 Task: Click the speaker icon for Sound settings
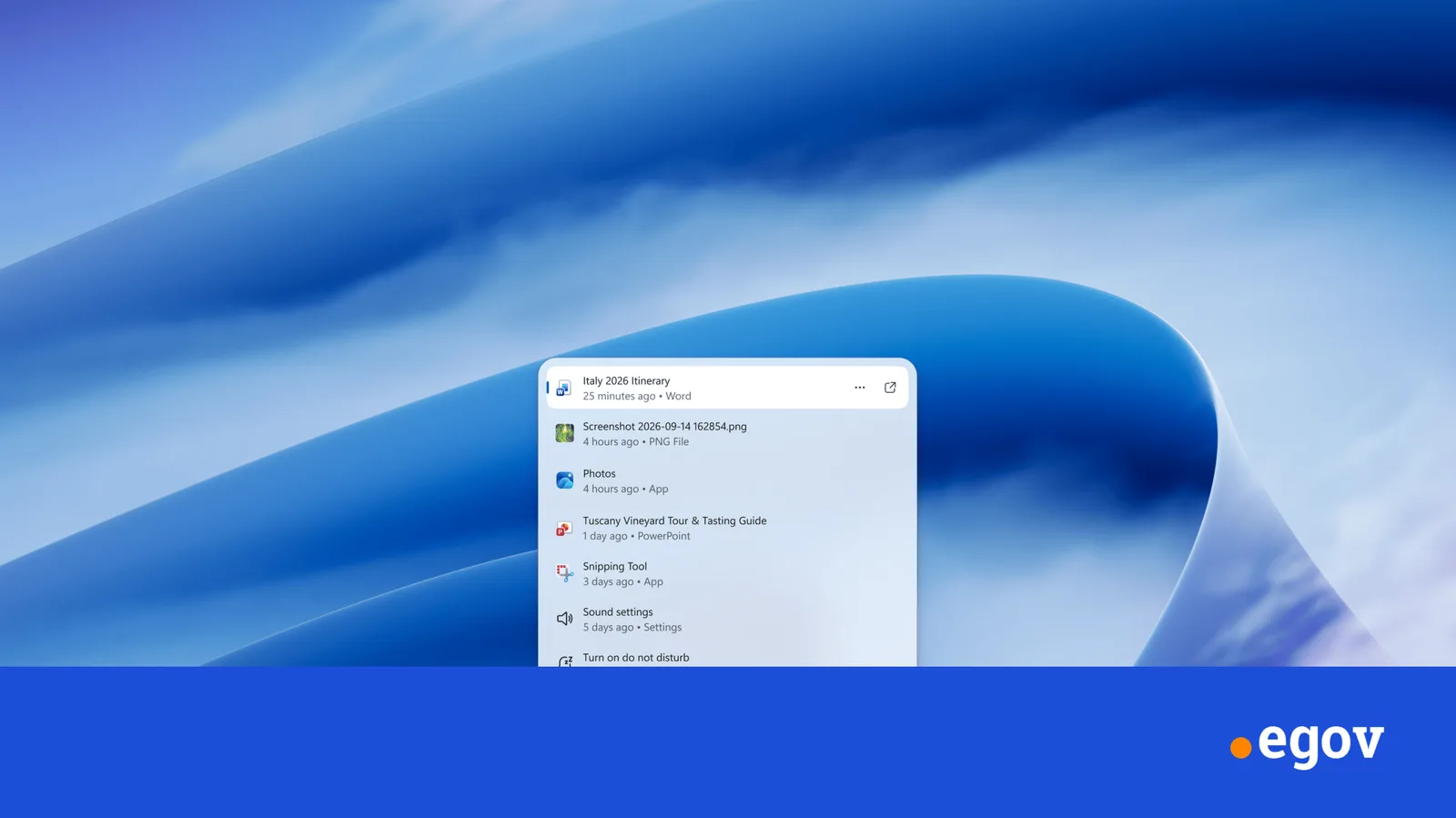564,619
